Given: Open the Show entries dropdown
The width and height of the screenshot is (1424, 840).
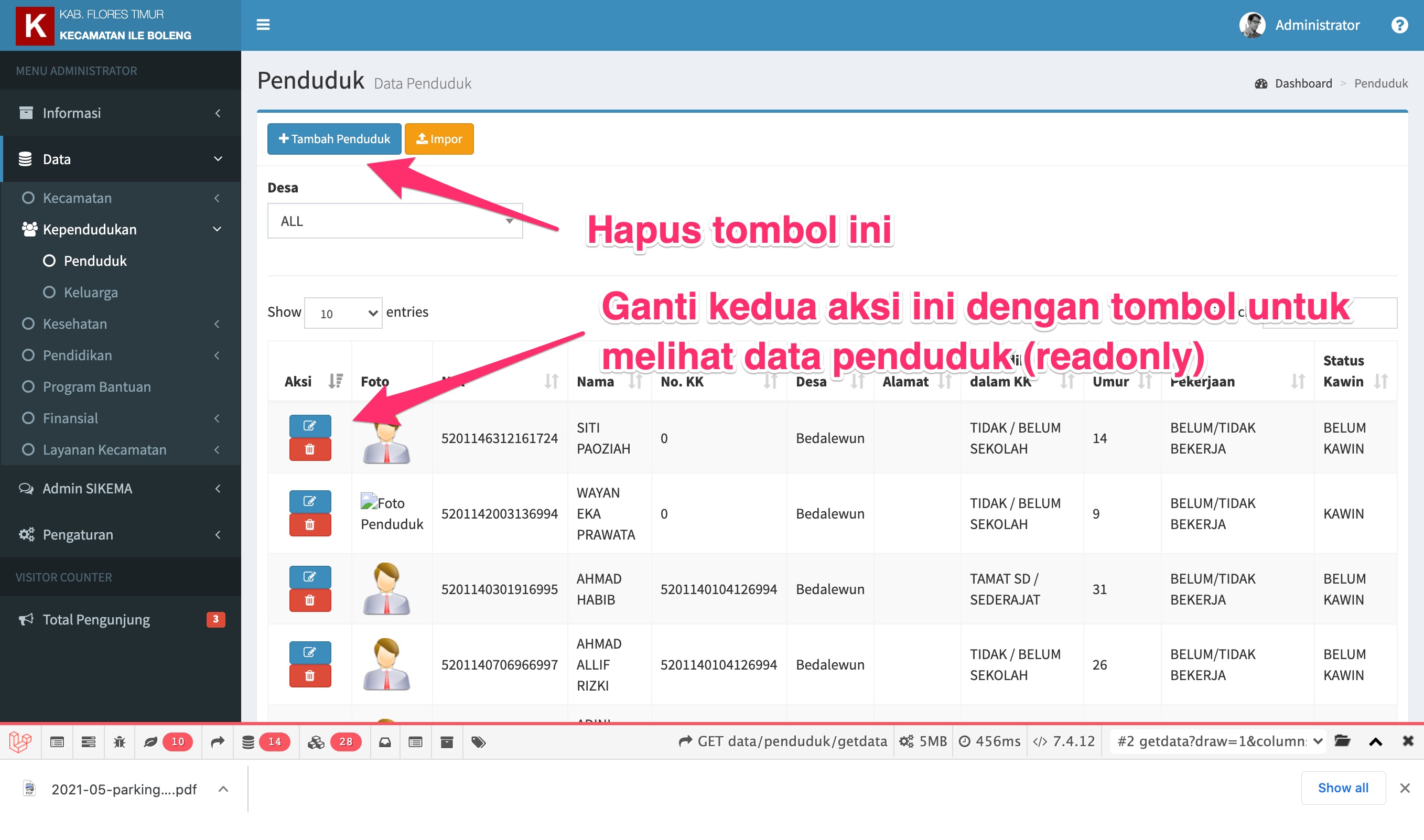Looking at the screenshot, I should tap(342, 313).
